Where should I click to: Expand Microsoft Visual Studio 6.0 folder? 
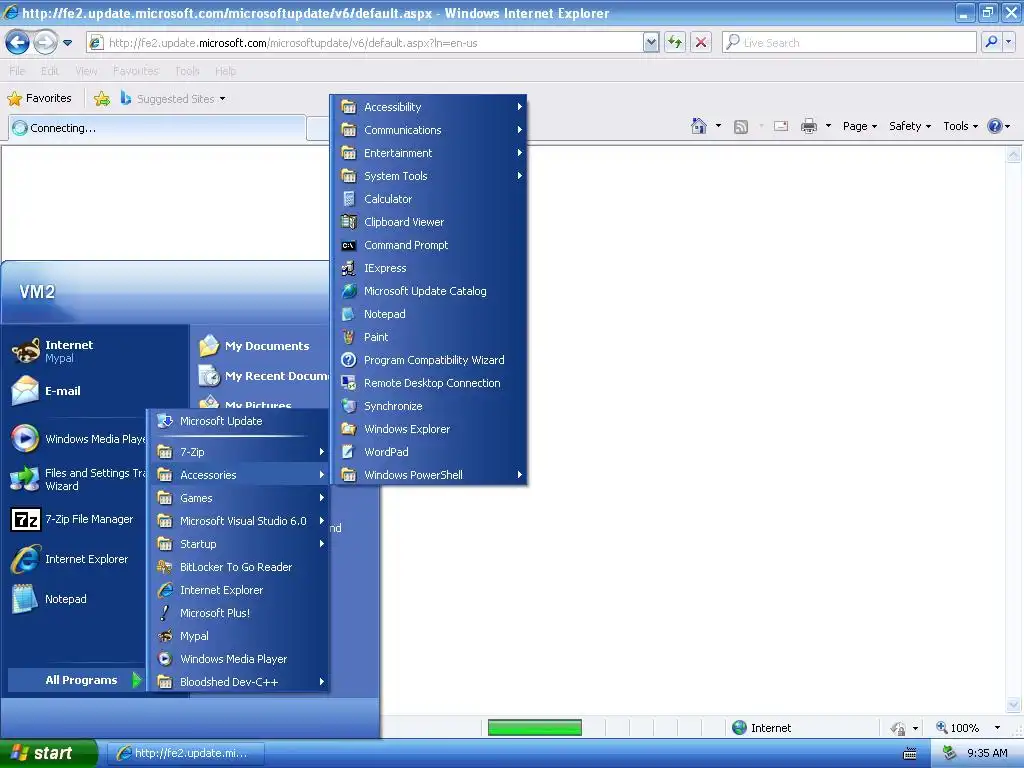tap(238, 521)
